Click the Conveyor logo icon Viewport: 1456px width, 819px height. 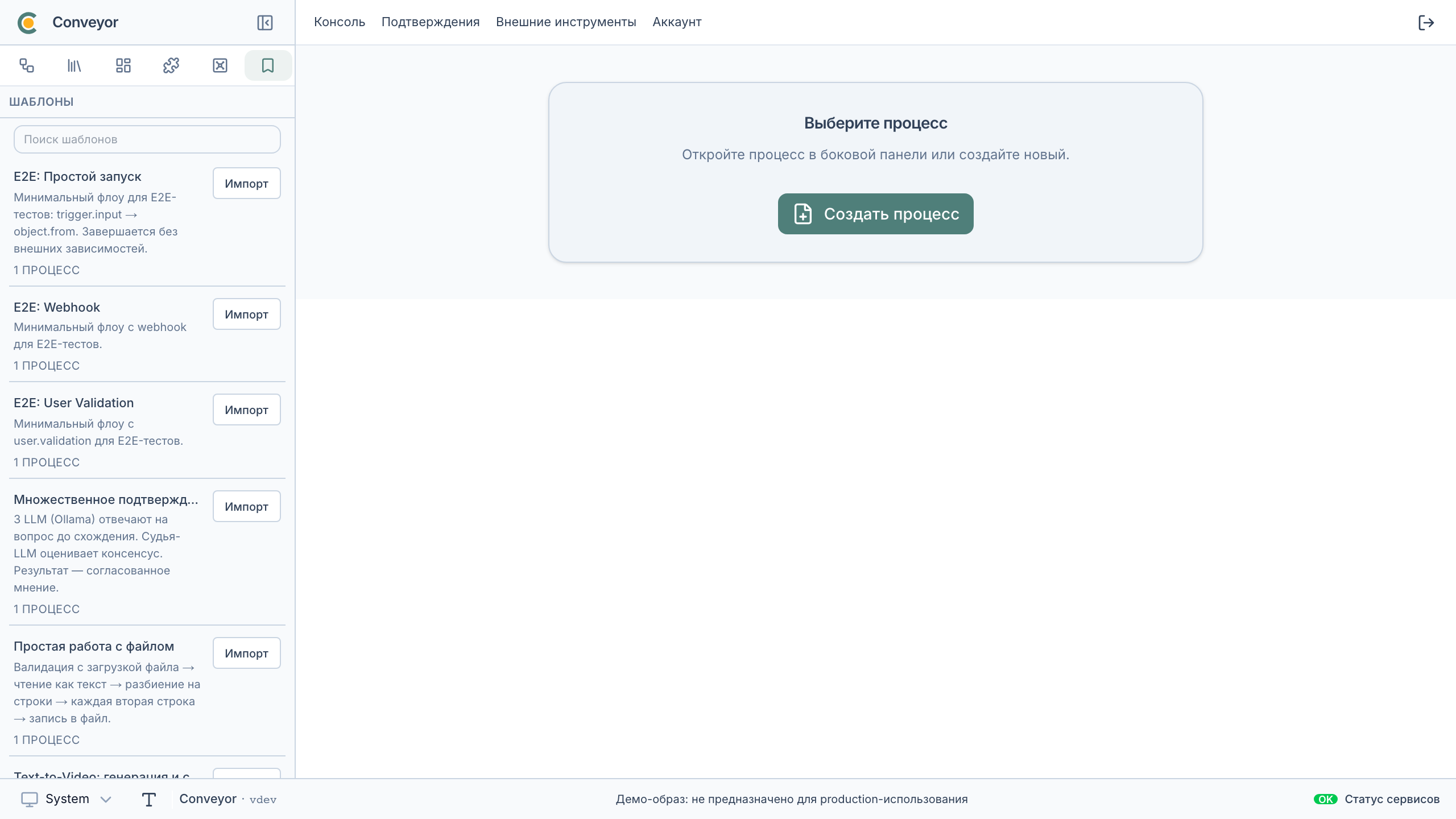point(27,22)
